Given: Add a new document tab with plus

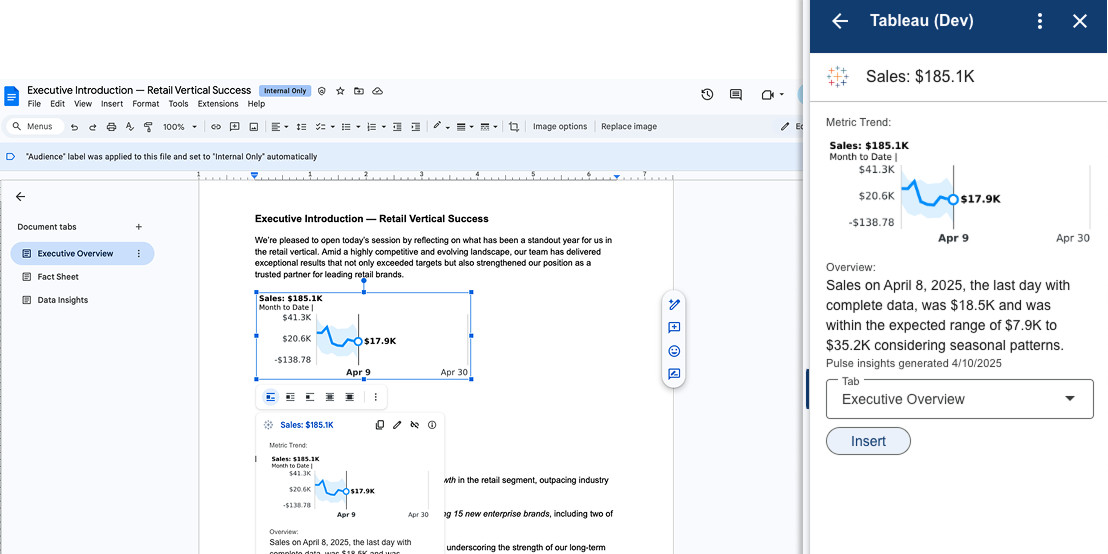Looking at the screenshot, I should [x=138, y=227].
